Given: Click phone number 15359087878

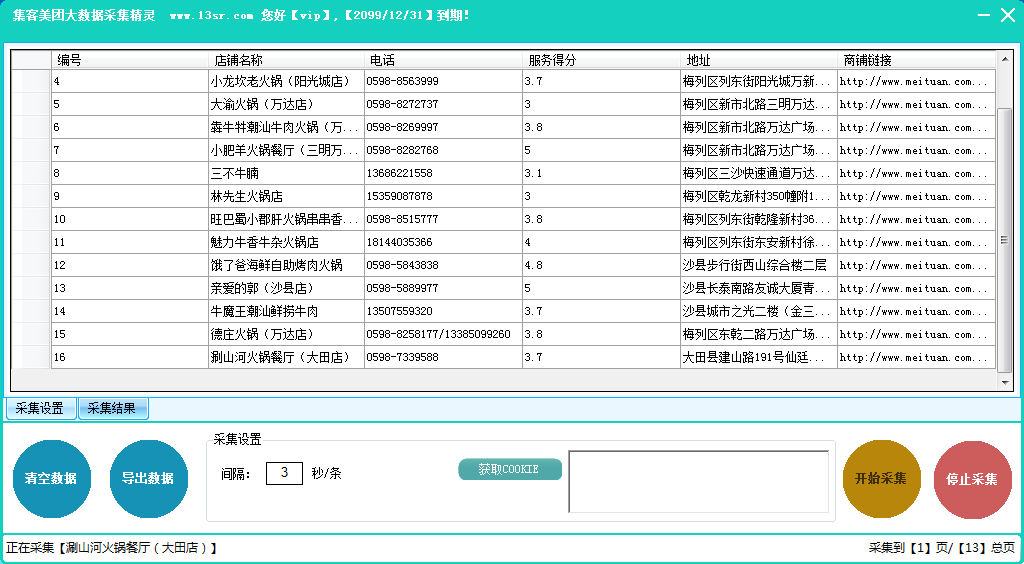Looking at the screenshot, I should click(399, 196).
